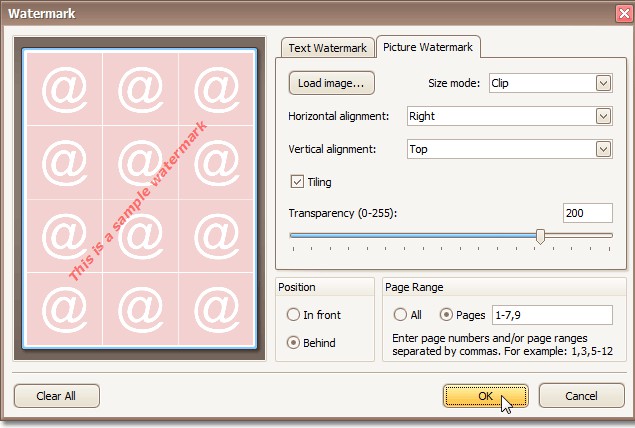Choose the Behind position radio button
This screenshot has width=635, height=428.
coord(293,342)
